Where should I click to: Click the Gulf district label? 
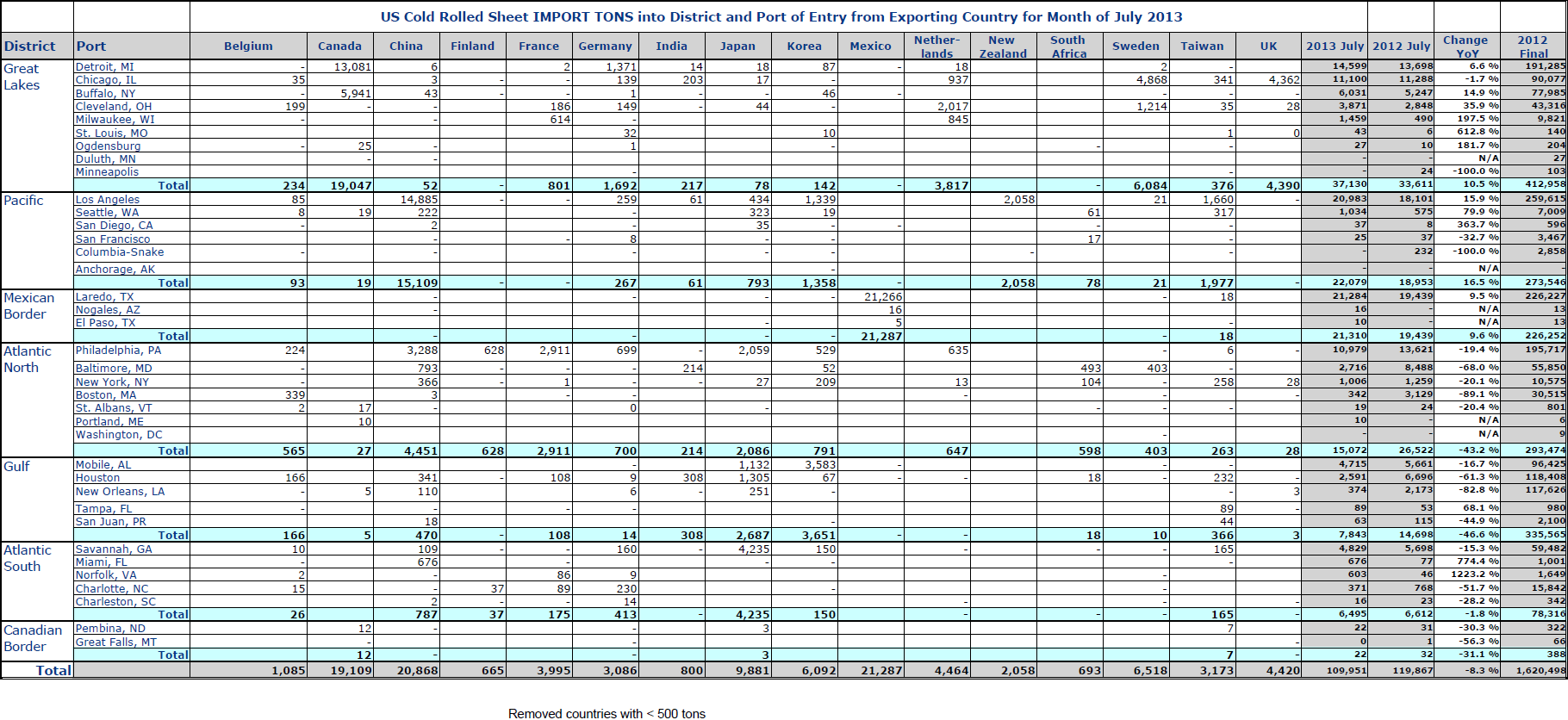coord(16,466)
